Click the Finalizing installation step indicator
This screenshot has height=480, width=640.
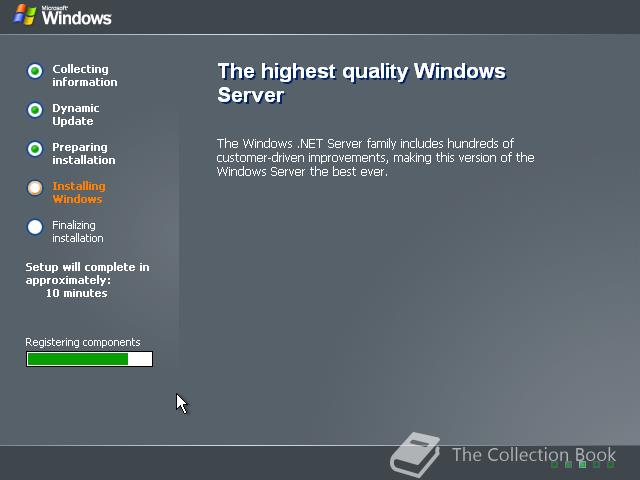(35, 227)
